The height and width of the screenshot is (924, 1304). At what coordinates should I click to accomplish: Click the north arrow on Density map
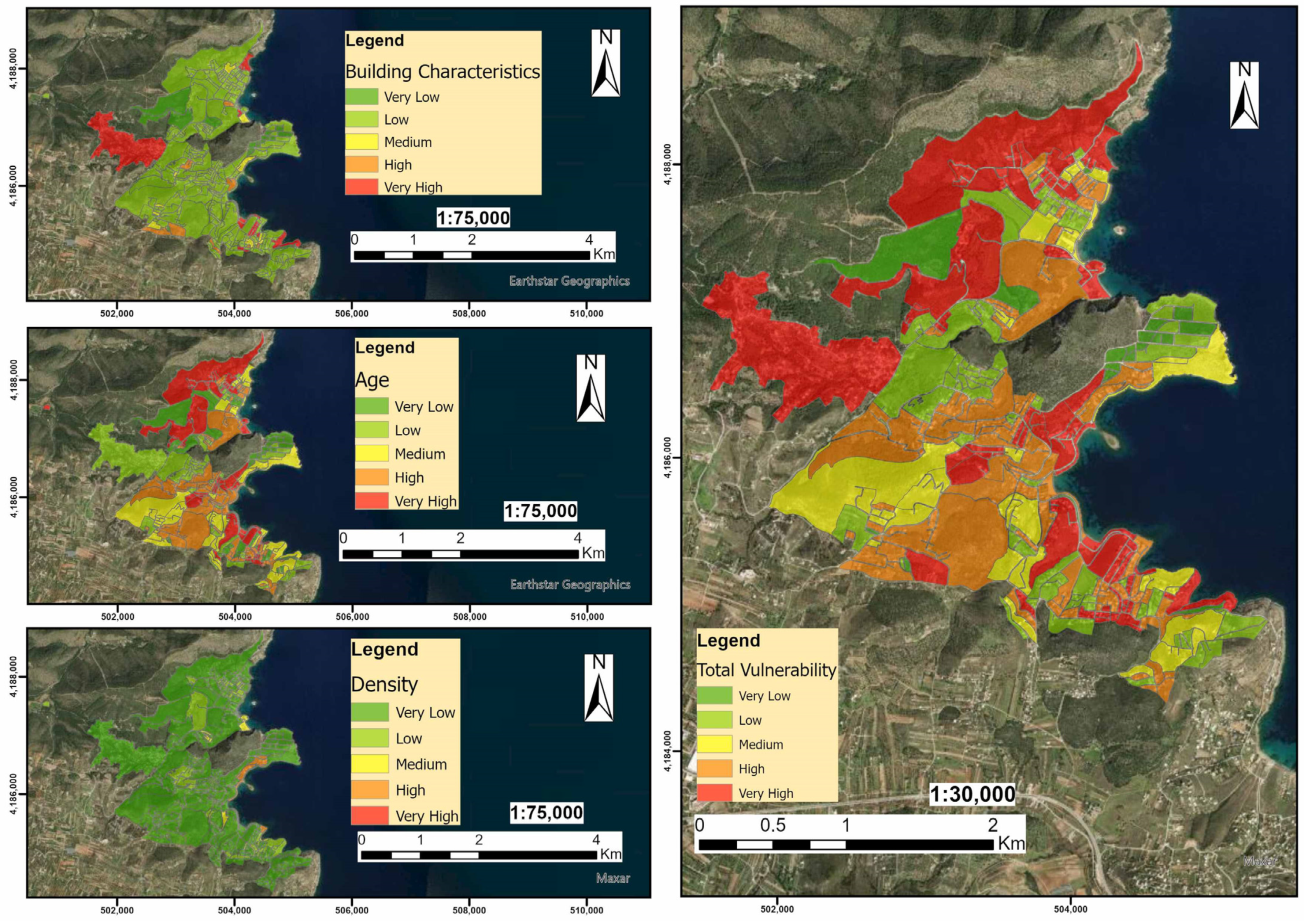pos(598,688)
